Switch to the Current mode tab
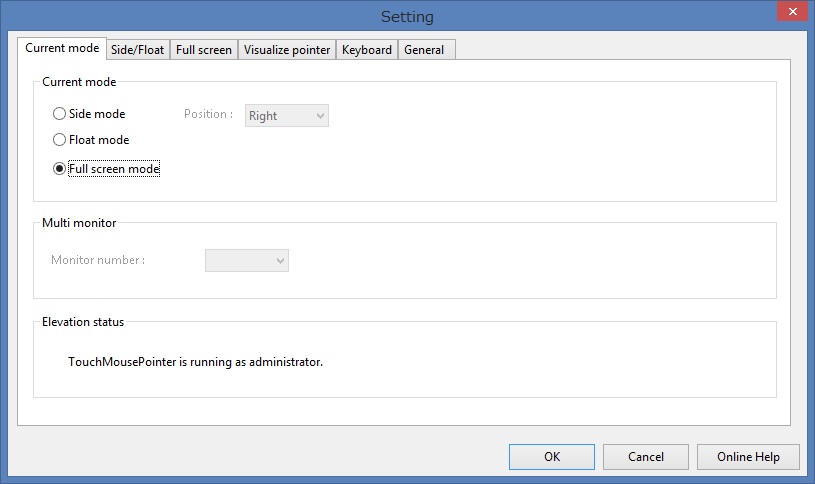This screenshot has height=484, width=815. click(62, 48)
